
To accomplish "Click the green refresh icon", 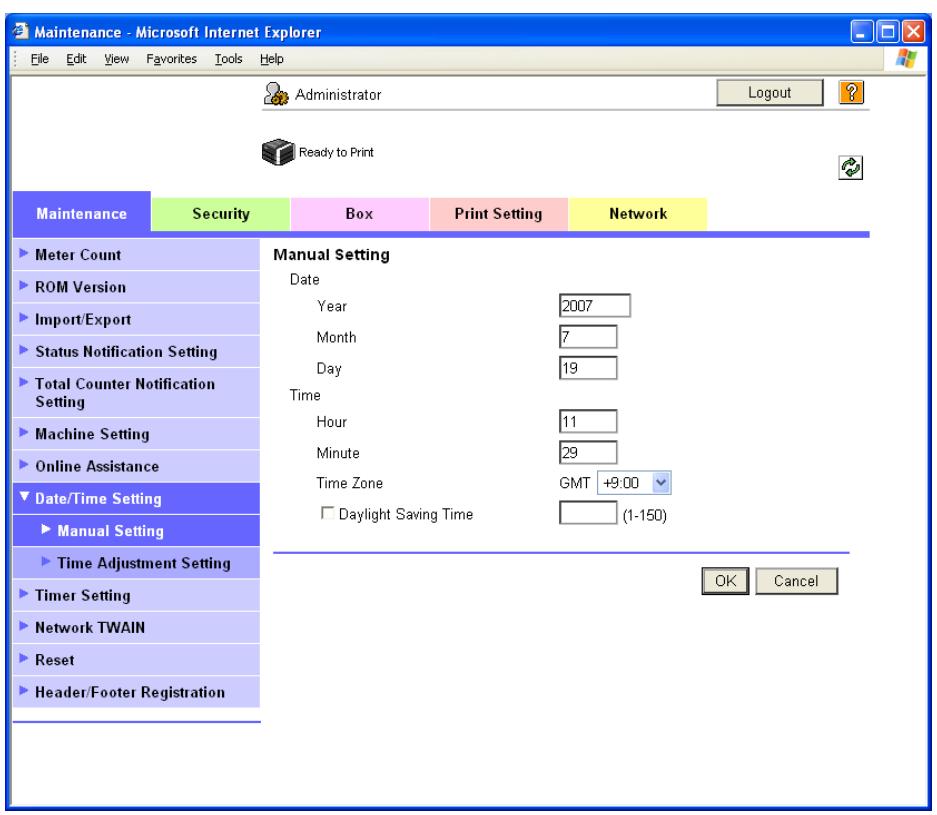I will pyautogui.click(x=850, y=168).
